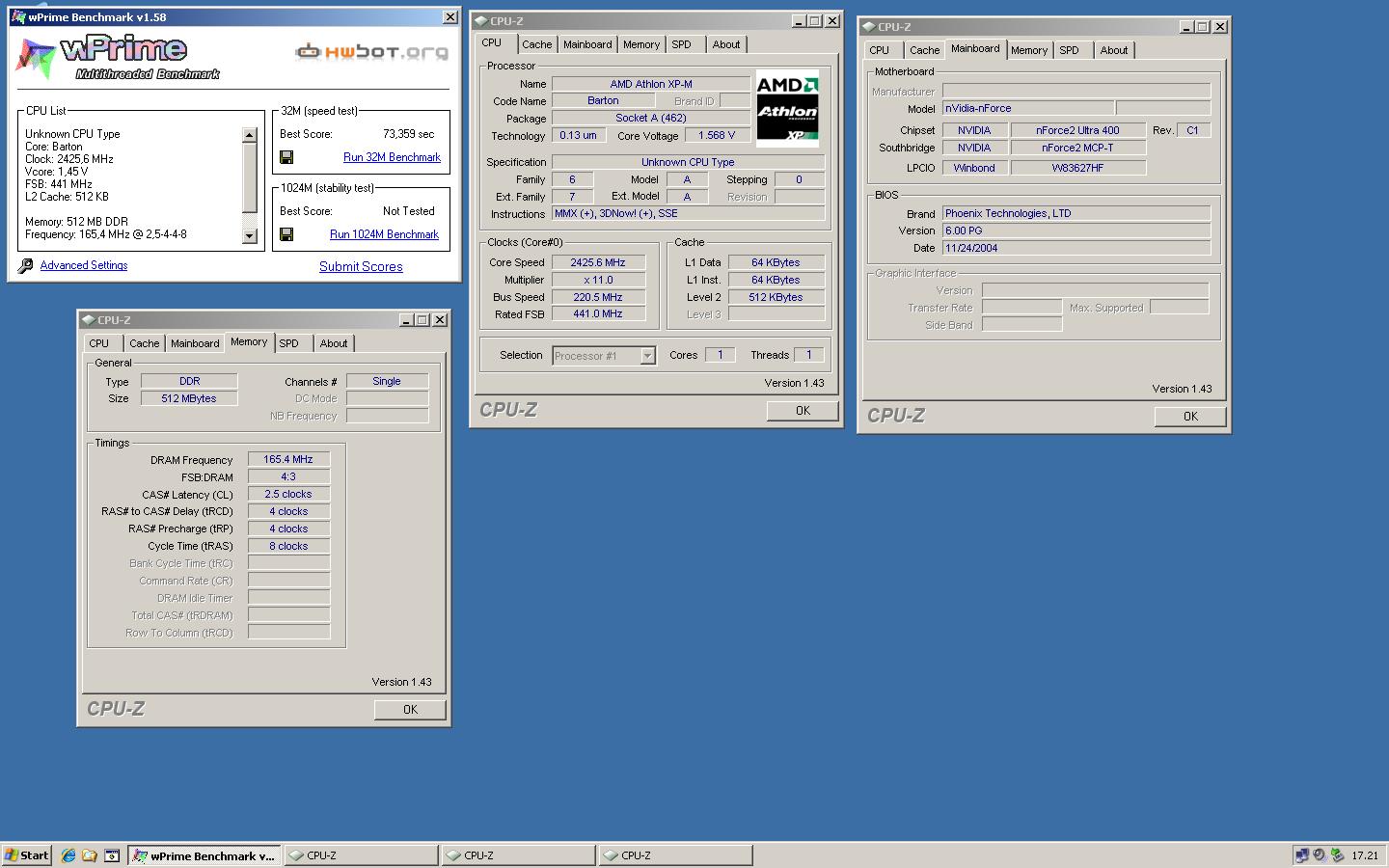Click the wPrime colorful logo graphic
The image size is (1389, 868).
[x=36, y=58]
